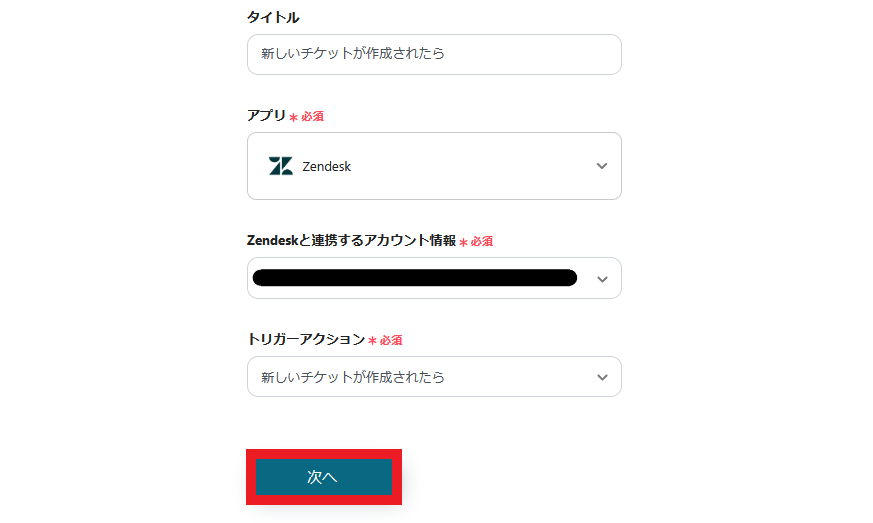Screen dimensions: 873x523
Task: Click the アプリ field label
Action: [266, 116]
